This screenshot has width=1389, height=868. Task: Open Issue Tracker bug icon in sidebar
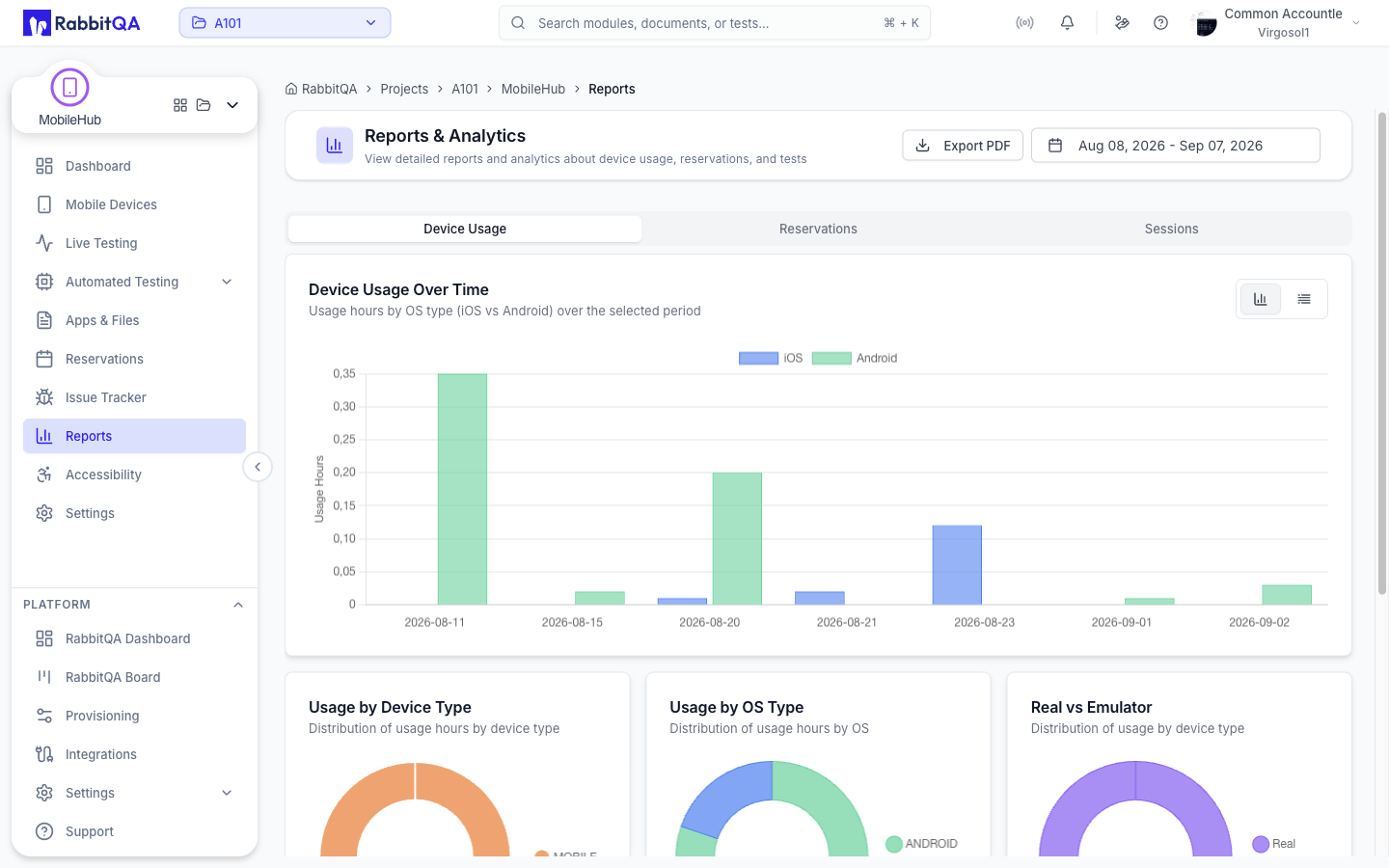coord(44,397)
